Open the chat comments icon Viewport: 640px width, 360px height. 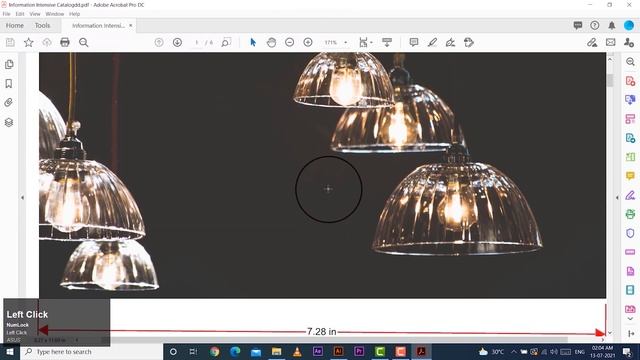pyautogui.click(x=578, y=25)
